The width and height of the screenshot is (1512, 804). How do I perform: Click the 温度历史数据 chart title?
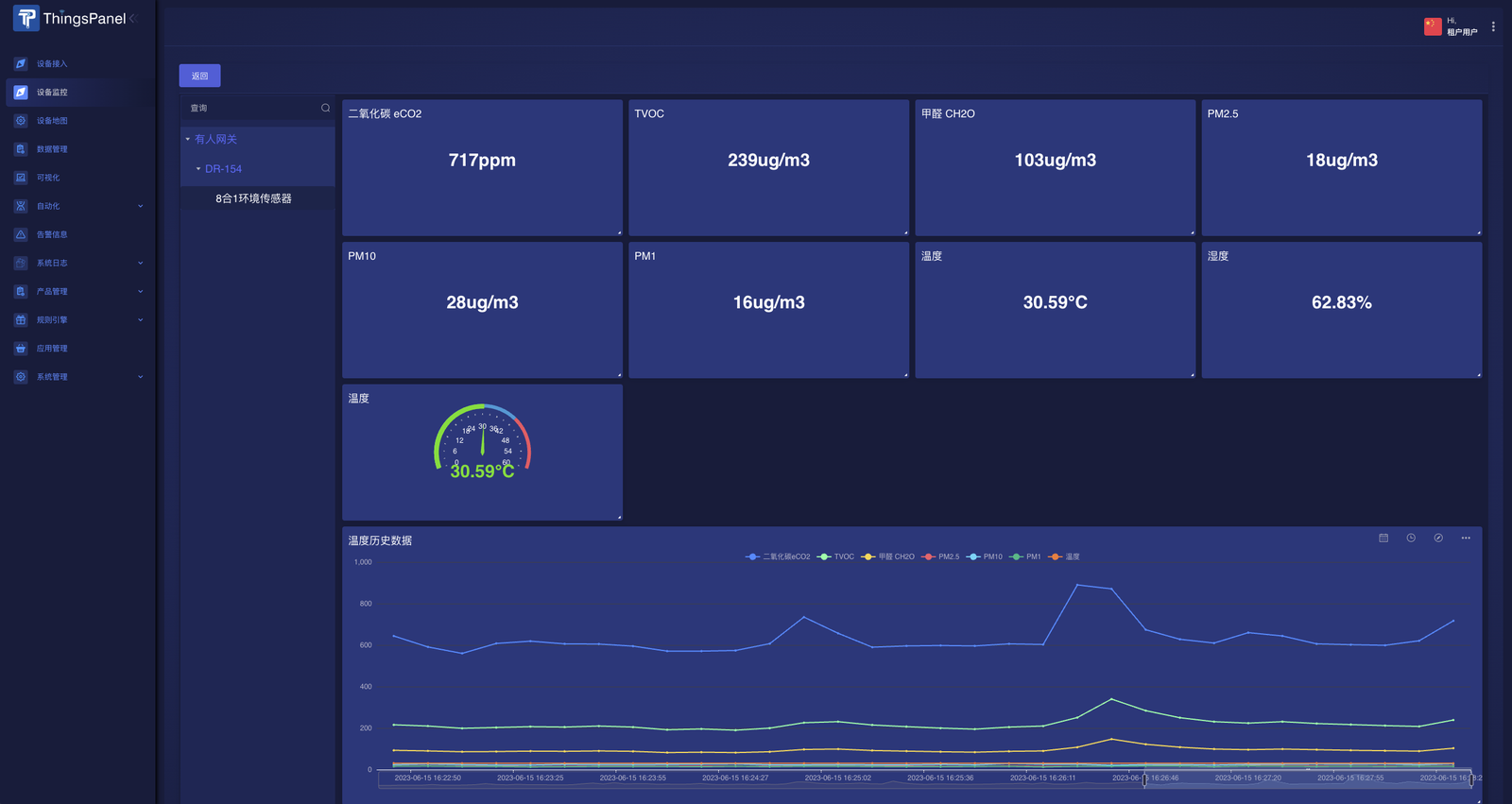380,540
